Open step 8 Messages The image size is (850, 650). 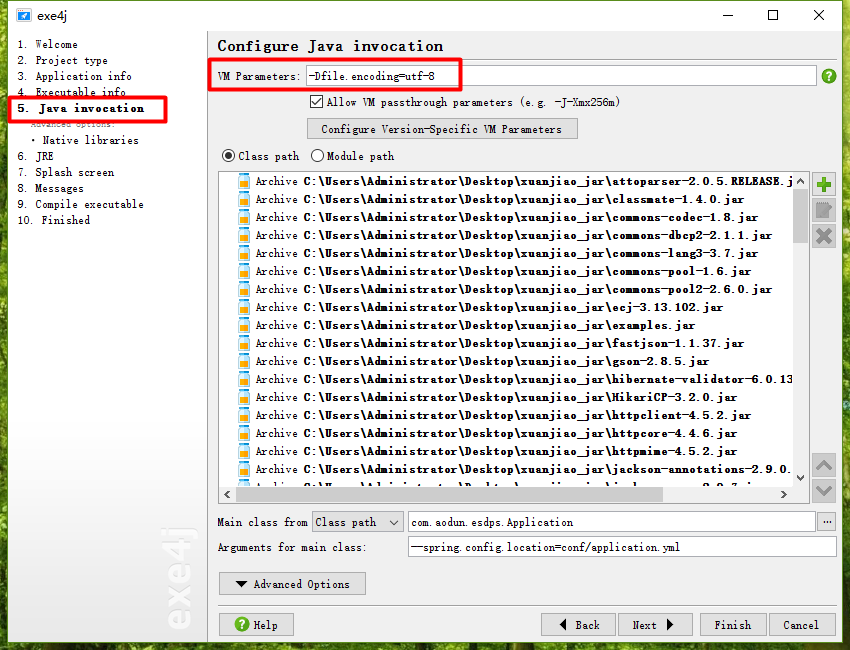[50, 188]
